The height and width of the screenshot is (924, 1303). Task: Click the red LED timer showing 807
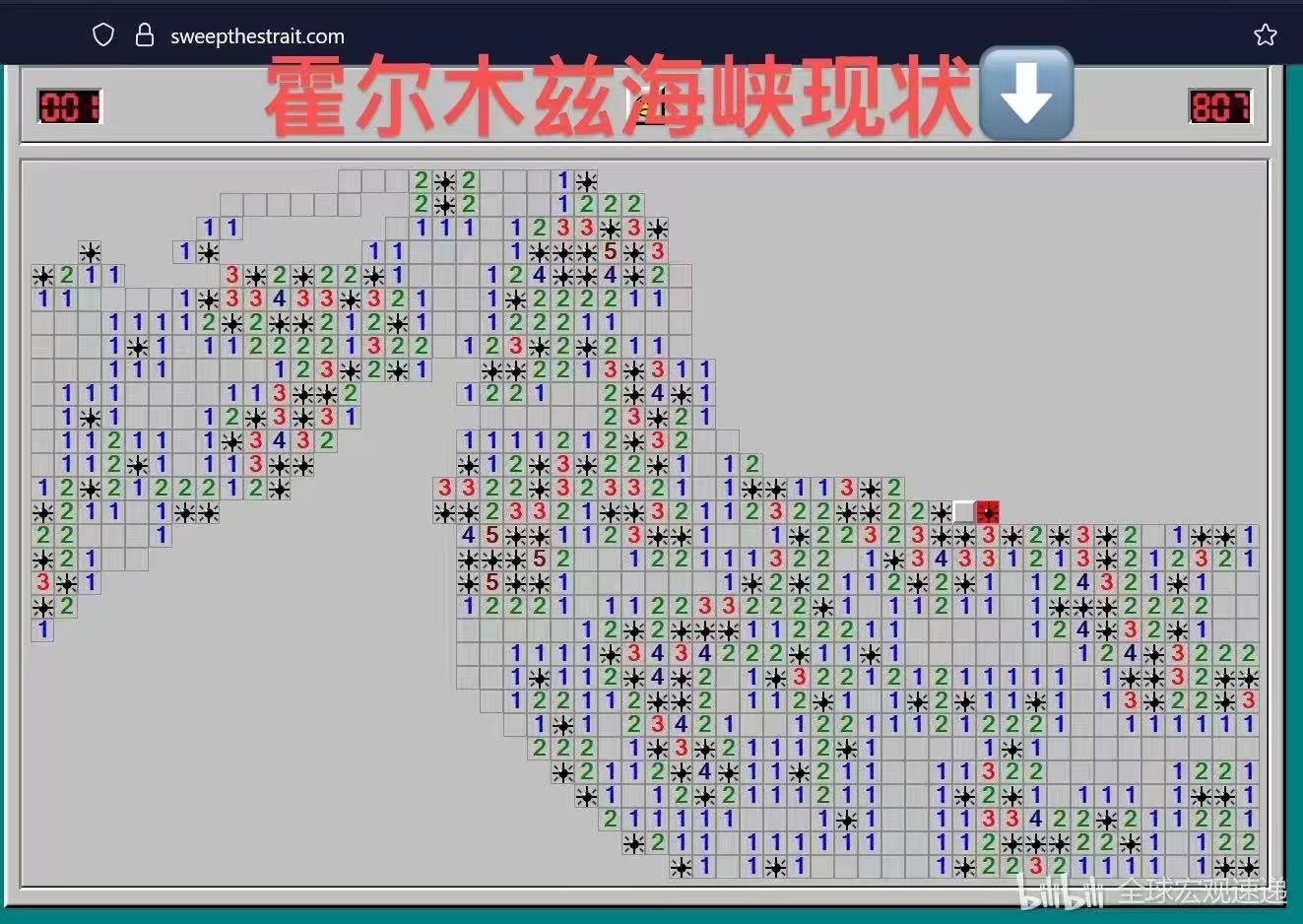click(x=1220, y=105)
